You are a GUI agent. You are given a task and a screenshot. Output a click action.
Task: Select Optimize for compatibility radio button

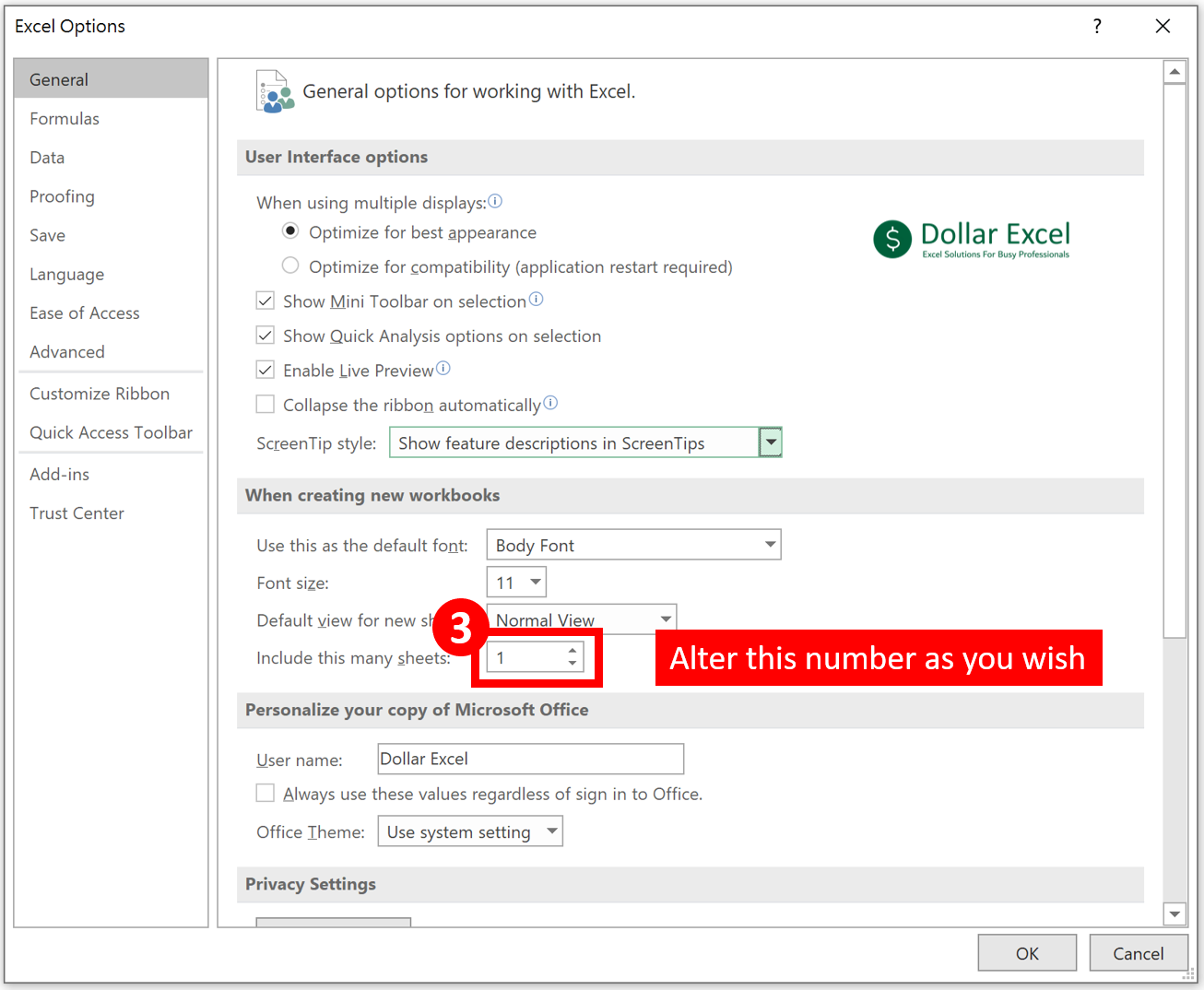coord(290,265)
